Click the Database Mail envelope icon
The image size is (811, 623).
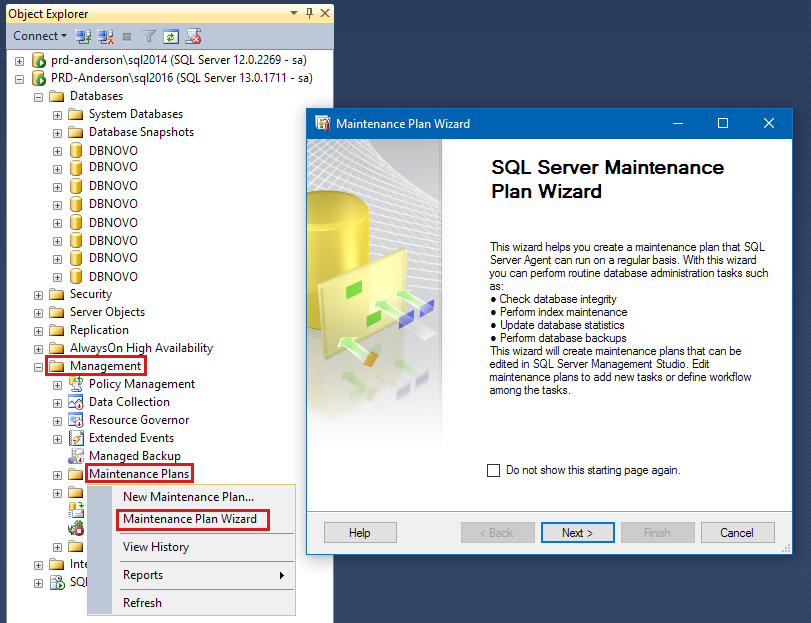pos(76,510)
